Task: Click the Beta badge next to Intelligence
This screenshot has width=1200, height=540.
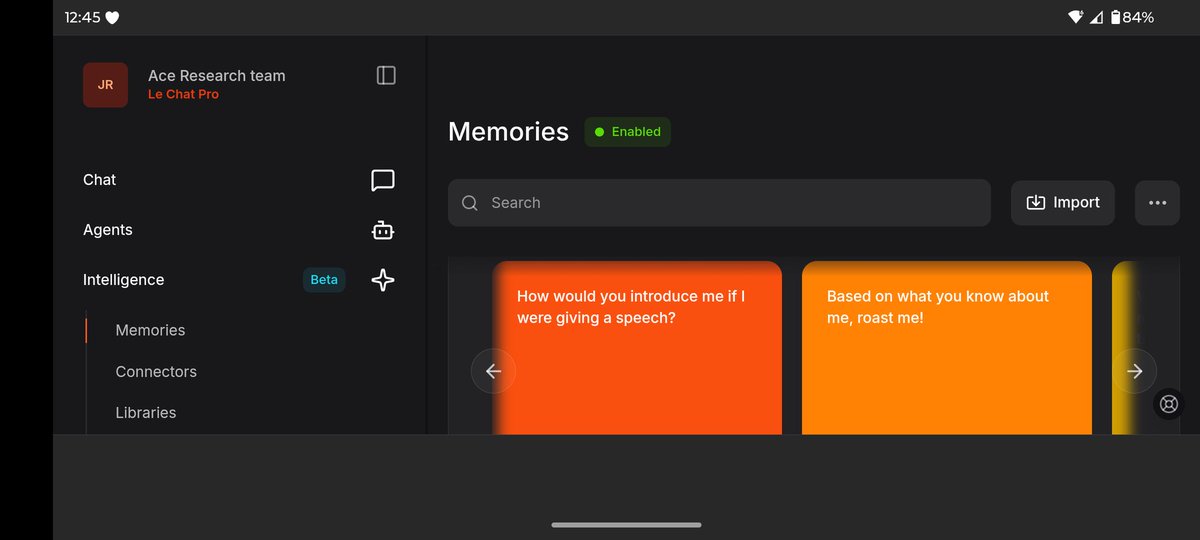Action: tap(324, 280)
